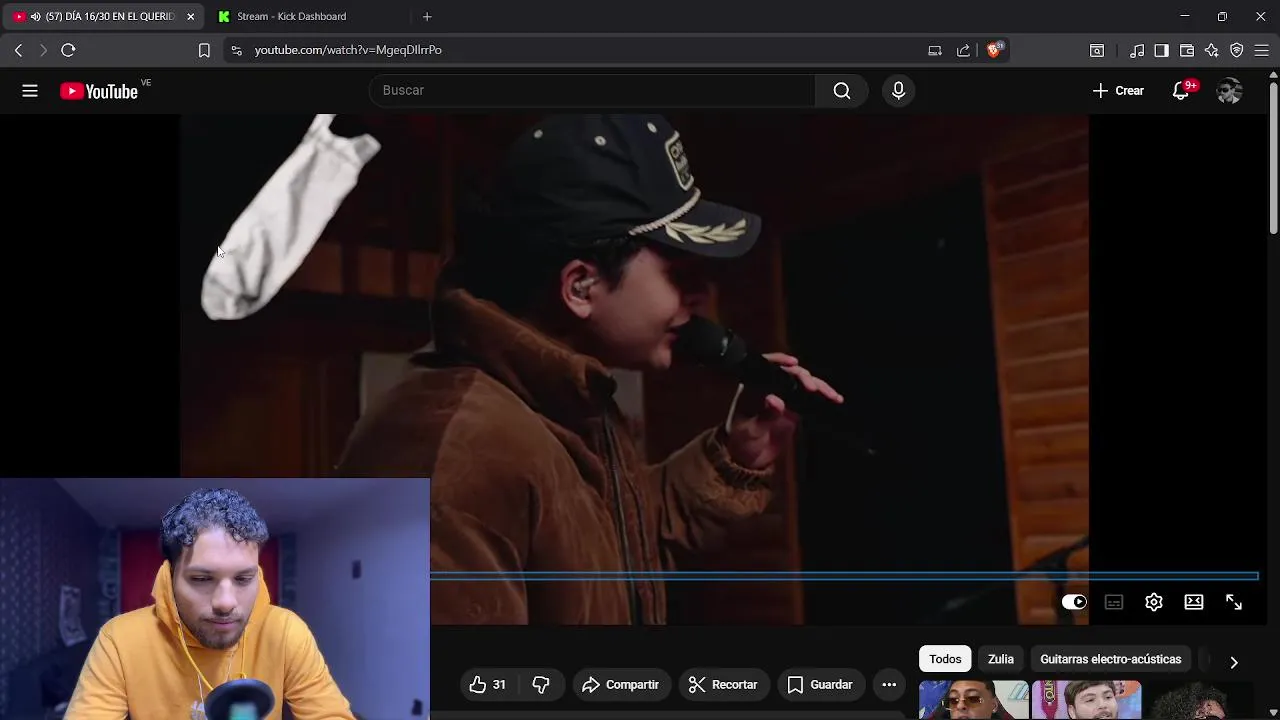
Task: Open the media playlist music note icon
Action: pos(1137,50)
